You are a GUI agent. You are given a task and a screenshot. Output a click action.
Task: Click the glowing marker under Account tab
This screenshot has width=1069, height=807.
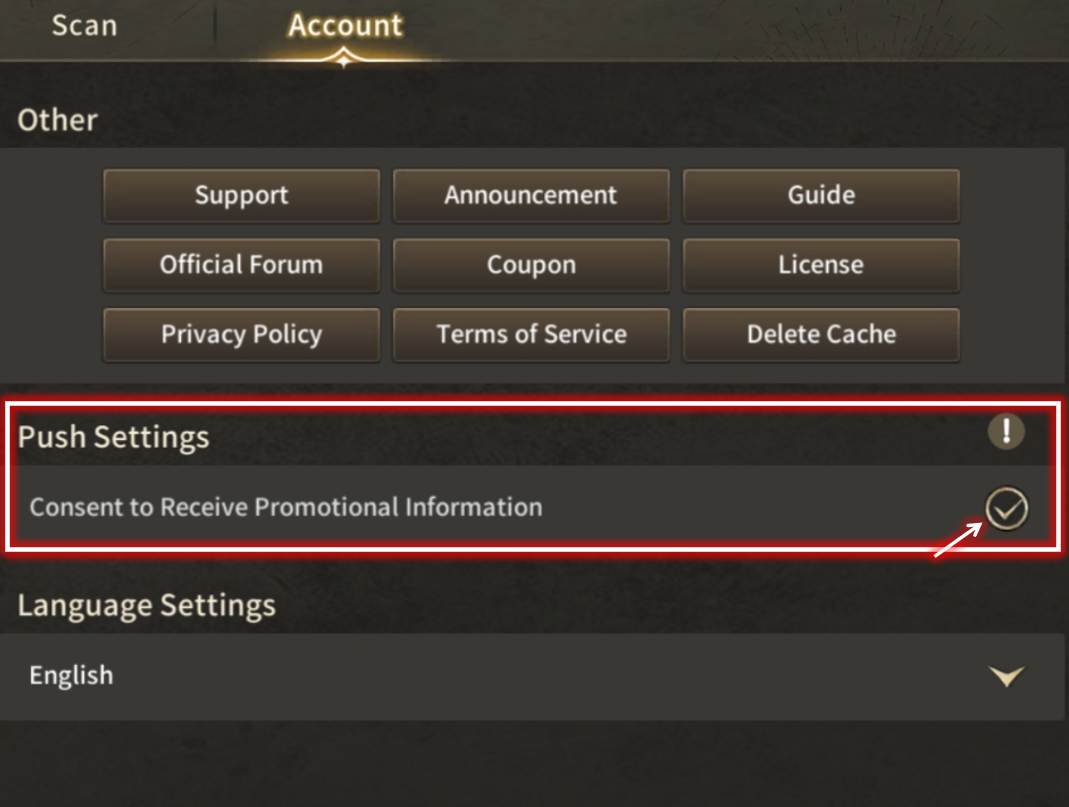pos(344,59)
